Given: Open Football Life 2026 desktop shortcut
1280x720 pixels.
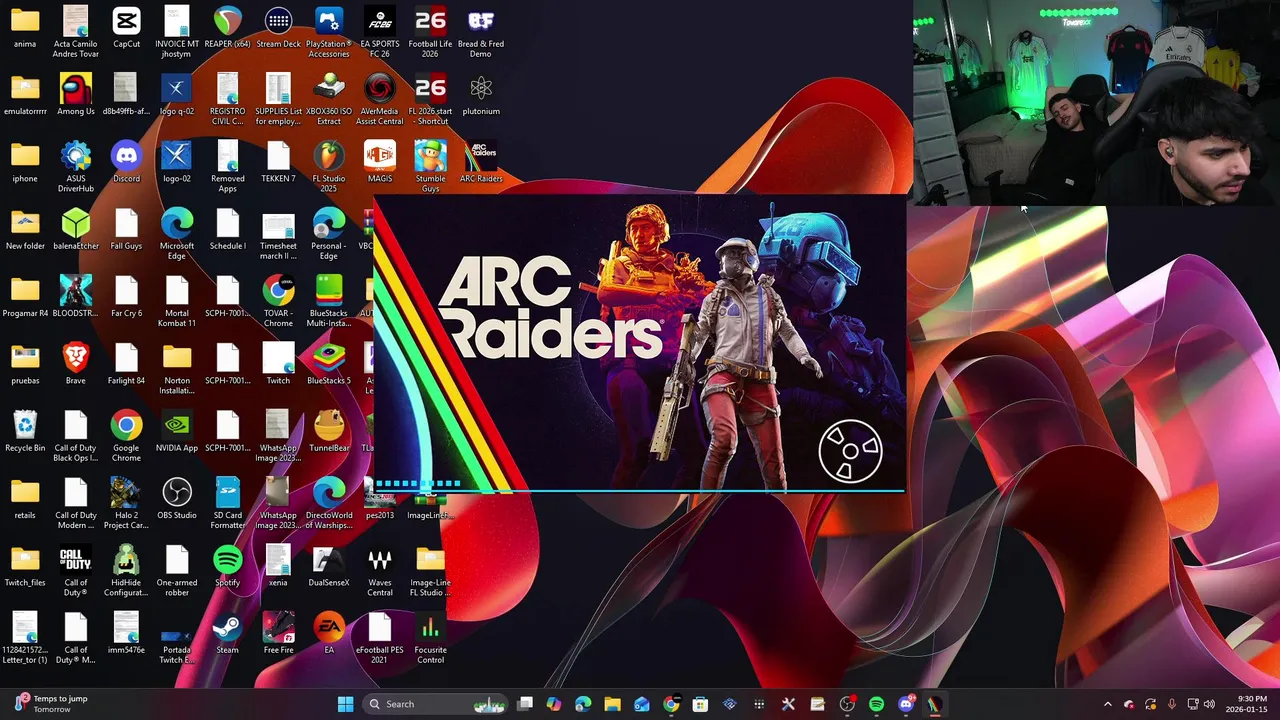Looking at the screenshot, I should [430, 32].
